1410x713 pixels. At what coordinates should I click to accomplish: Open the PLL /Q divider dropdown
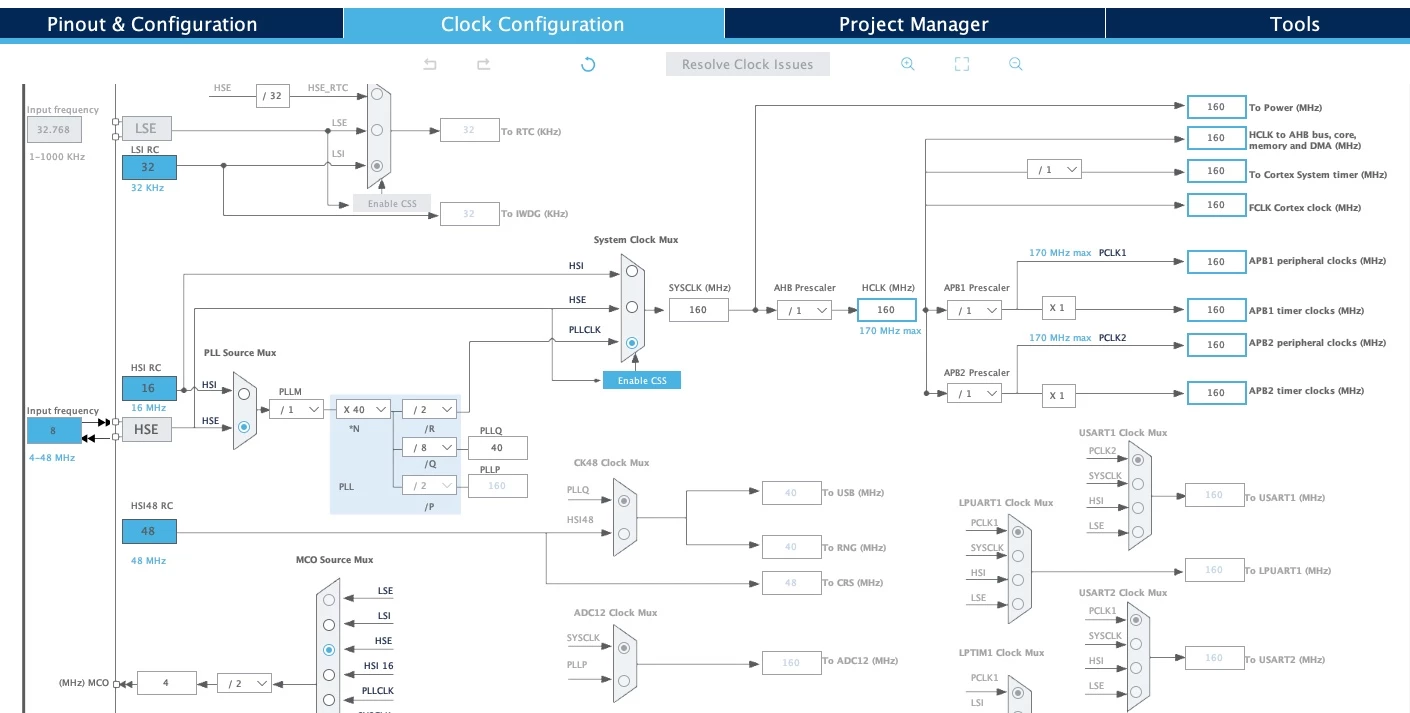coord(430,448)
